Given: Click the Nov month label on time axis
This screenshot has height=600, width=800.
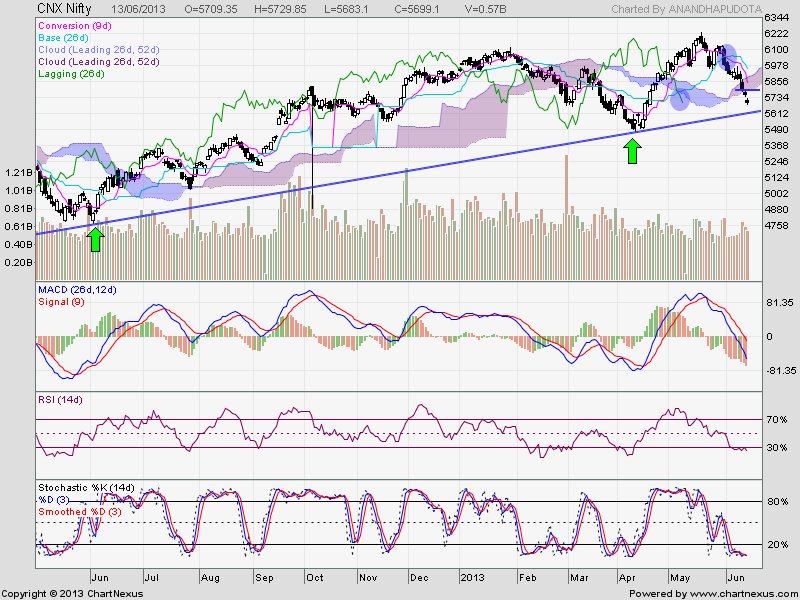Looking at the screenshot, I should pyautogui.click(x=368, y=578).
